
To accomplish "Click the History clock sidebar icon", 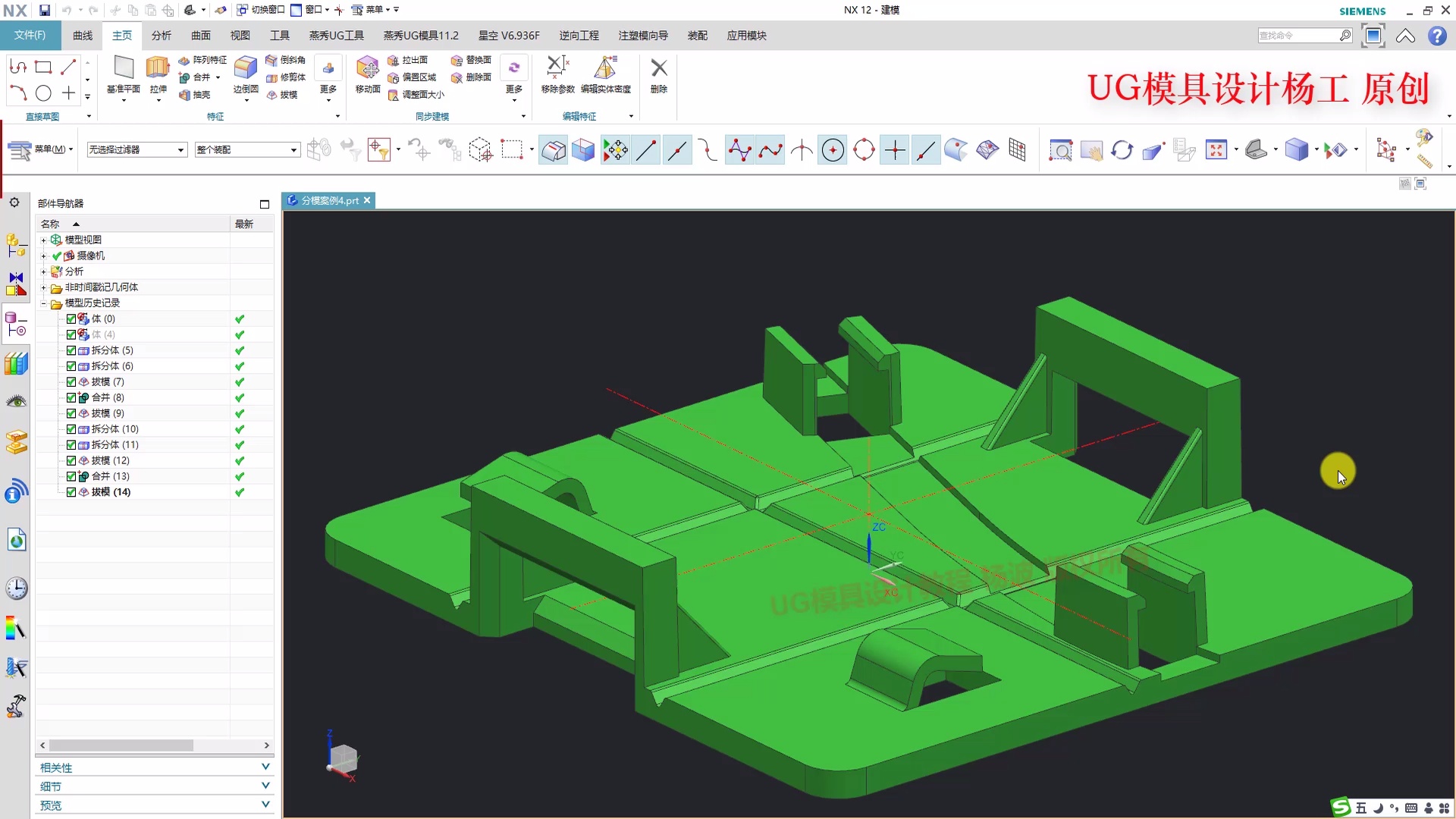I will [16, 588].
